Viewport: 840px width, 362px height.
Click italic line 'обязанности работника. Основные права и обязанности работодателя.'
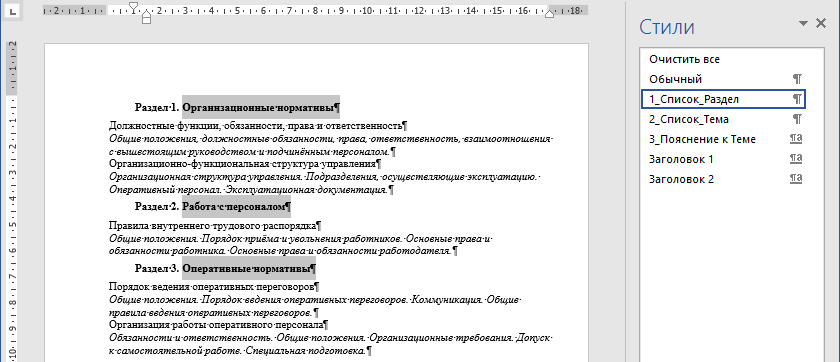tap(280, 250)
